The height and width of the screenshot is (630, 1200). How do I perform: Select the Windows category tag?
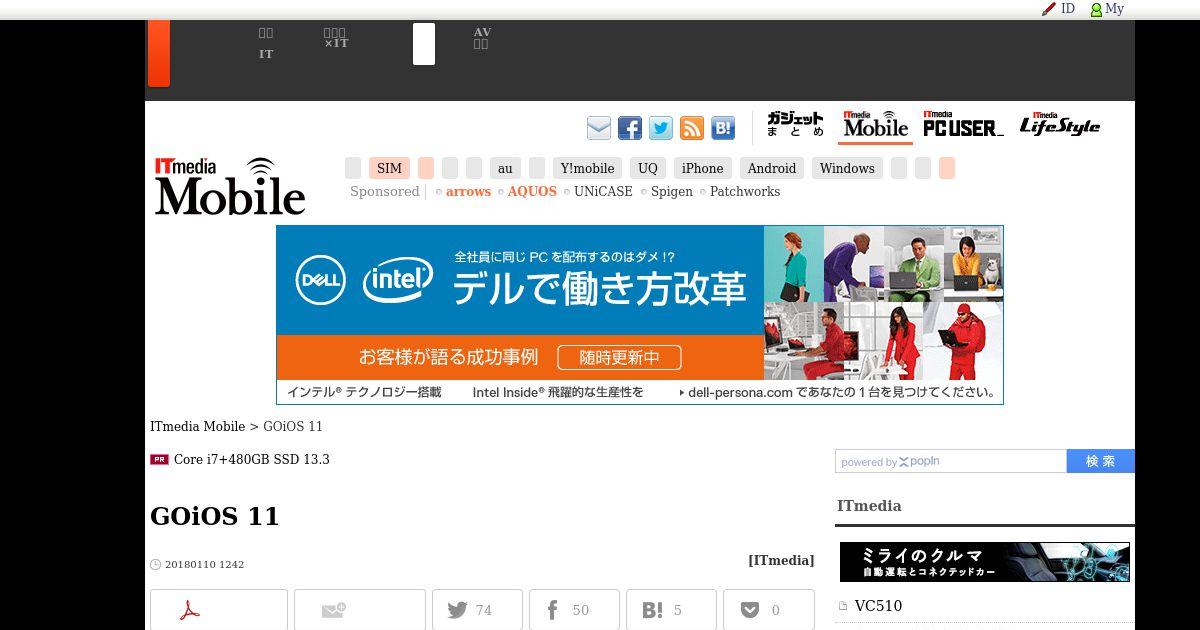tap(847, 168)
